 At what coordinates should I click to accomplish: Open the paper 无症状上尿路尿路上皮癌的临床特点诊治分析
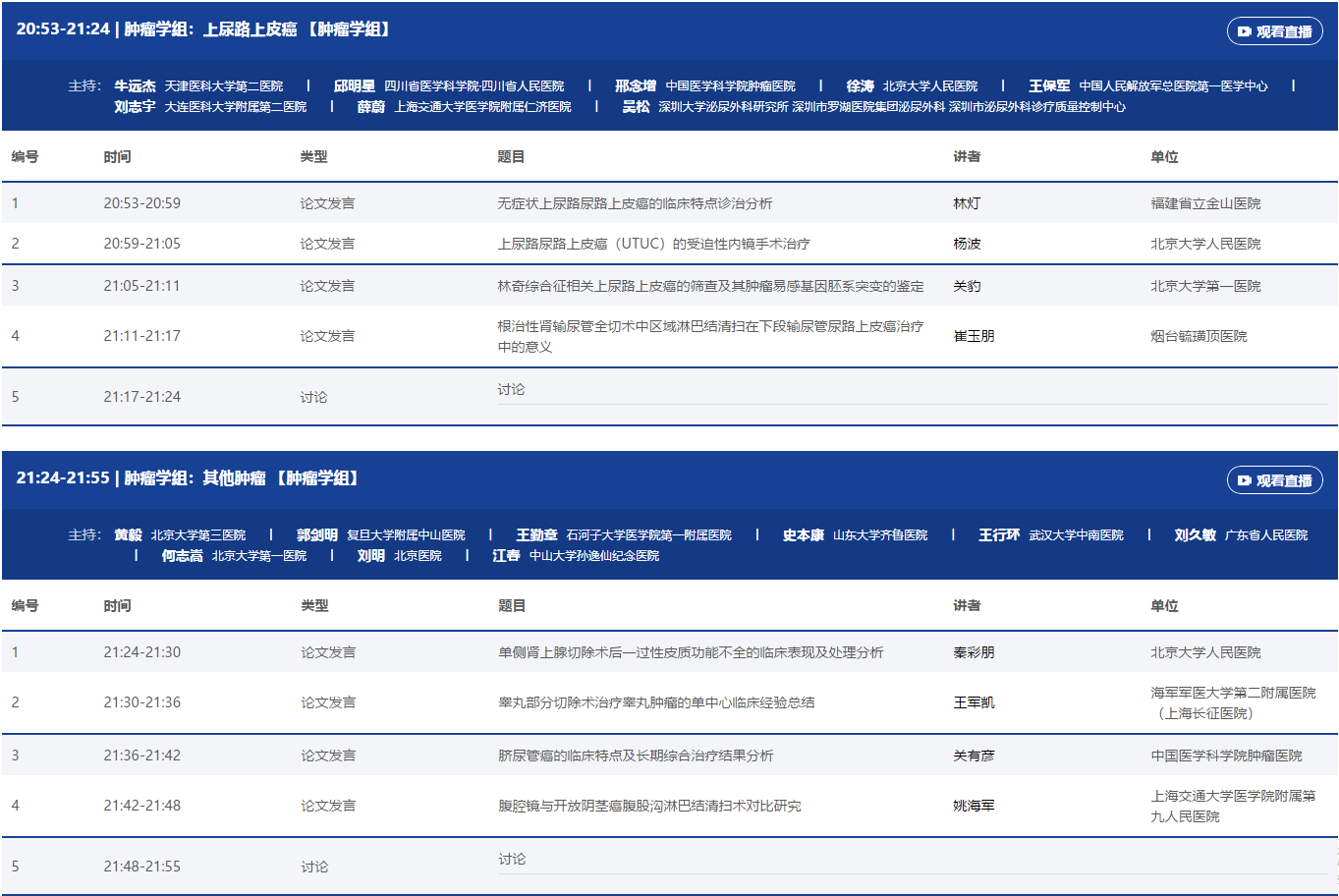pyautogui.click(x=635, y=203)
